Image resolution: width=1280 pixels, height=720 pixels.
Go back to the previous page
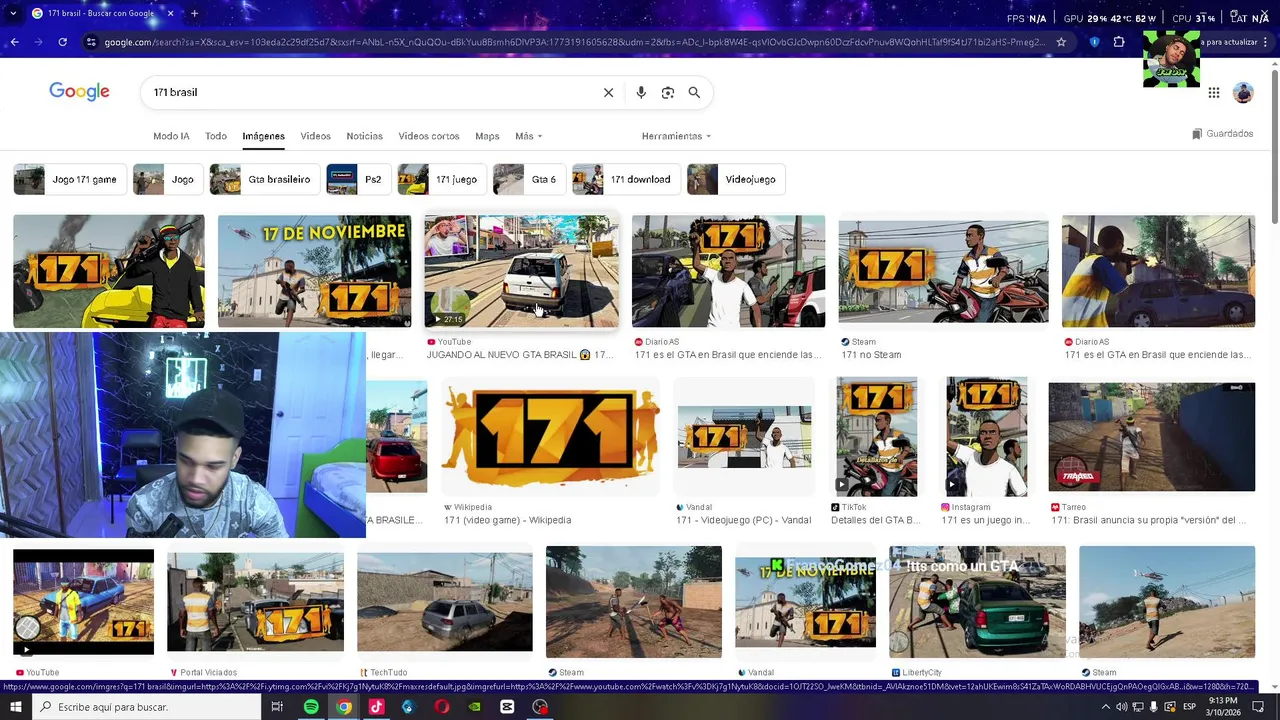tap(14, 42)
